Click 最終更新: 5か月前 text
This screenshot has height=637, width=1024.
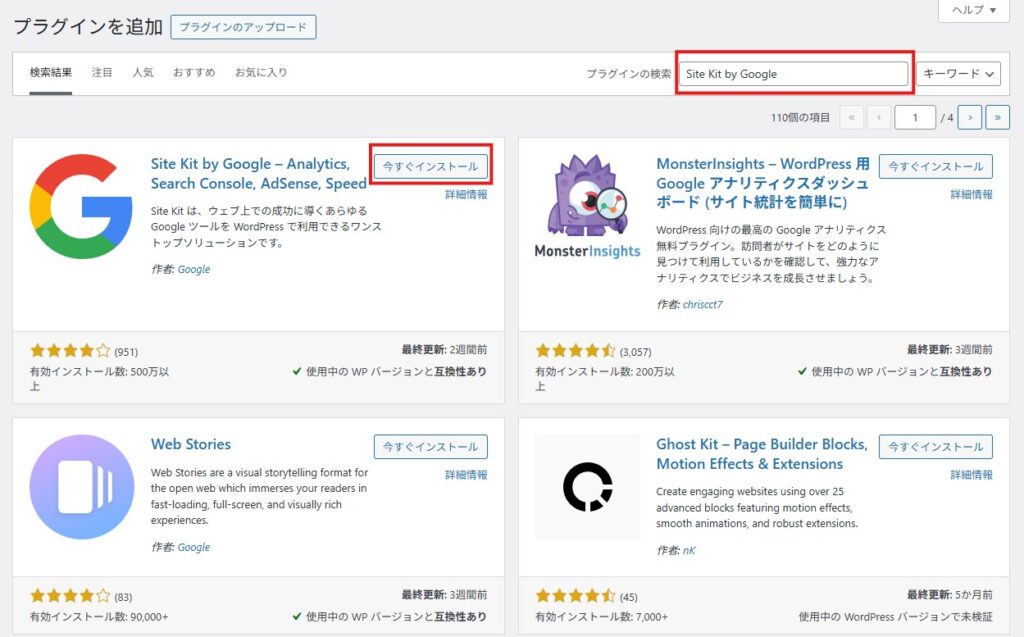pyautogui.click(x=950, y=595)
